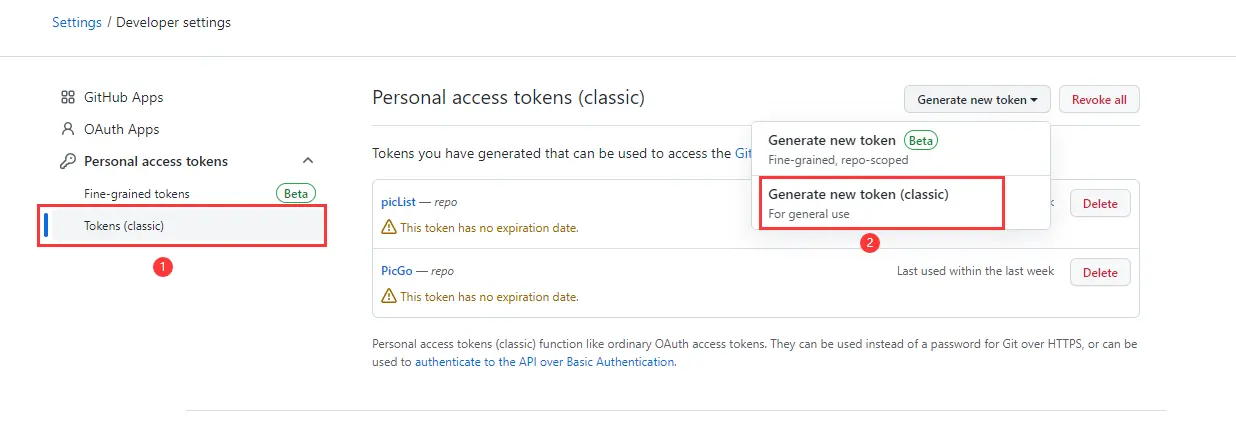The height and width of the screenshot is (429, 1236).
Task: Click the Beta badge next to Fine-grained tokens
Action: coord(295,193)
